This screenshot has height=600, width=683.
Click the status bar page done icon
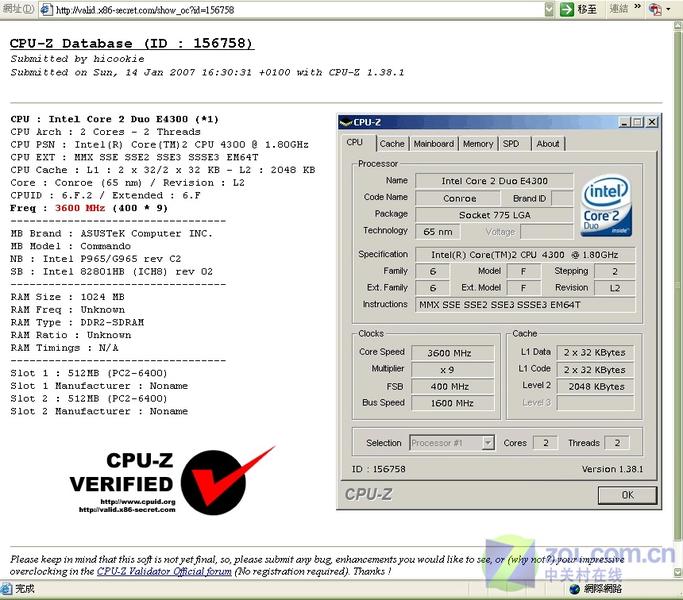tap(6, 589)
